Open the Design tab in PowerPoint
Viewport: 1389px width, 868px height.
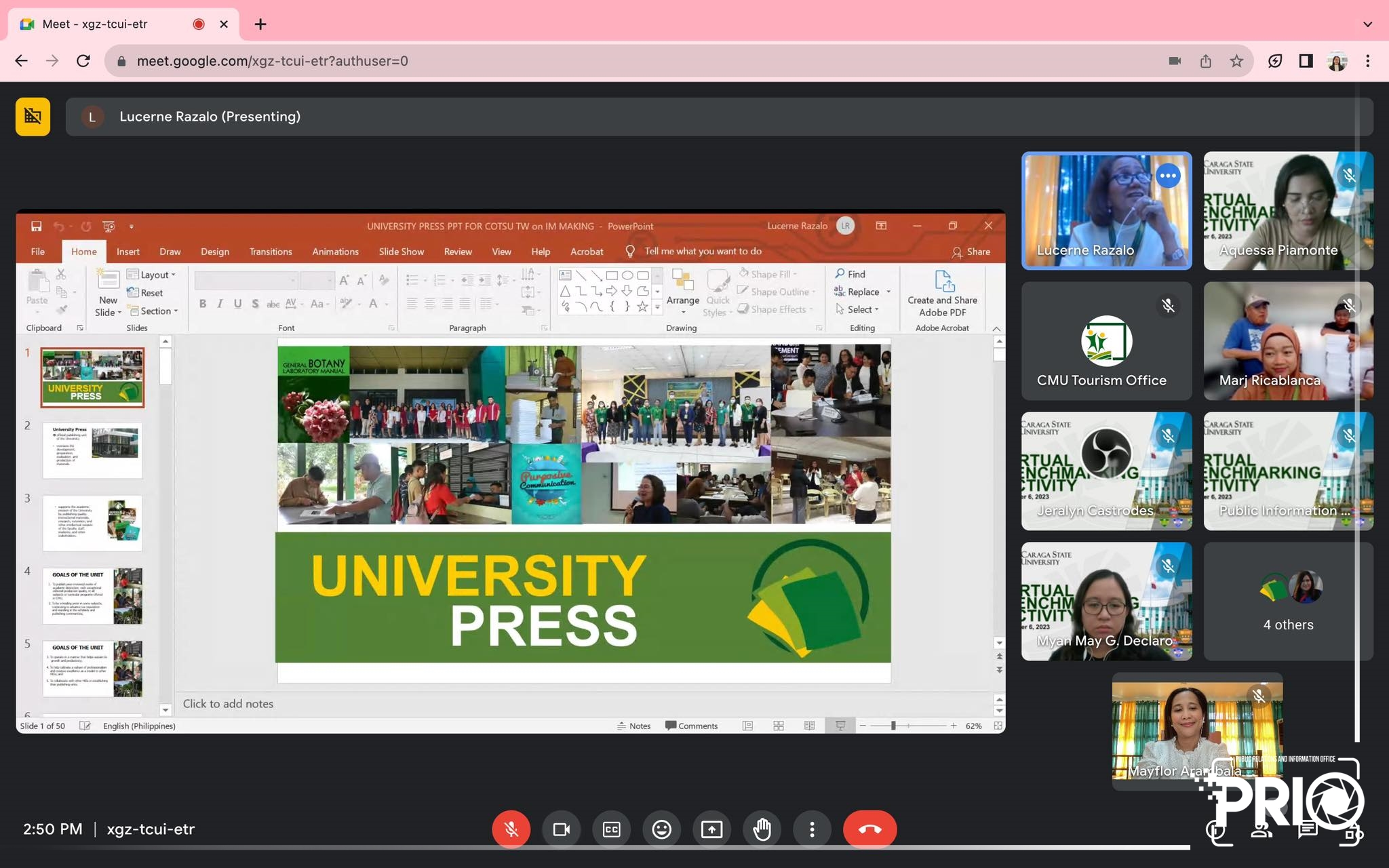(x=214, y=251)
